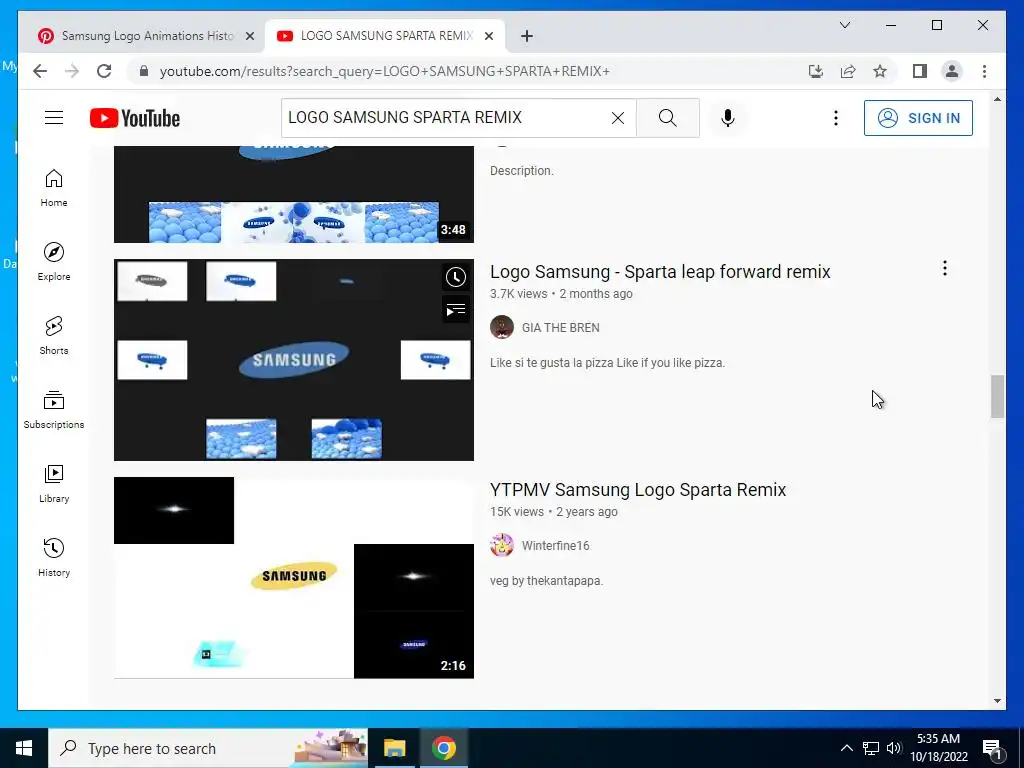The height and width of the screenshot is (768, 1024).
Task: Click the SIGN IN button
Action: [x=918, y=118]
